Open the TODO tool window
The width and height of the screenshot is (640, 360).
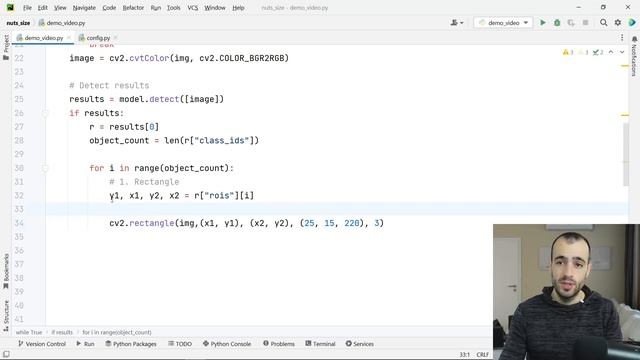point(180,344)
